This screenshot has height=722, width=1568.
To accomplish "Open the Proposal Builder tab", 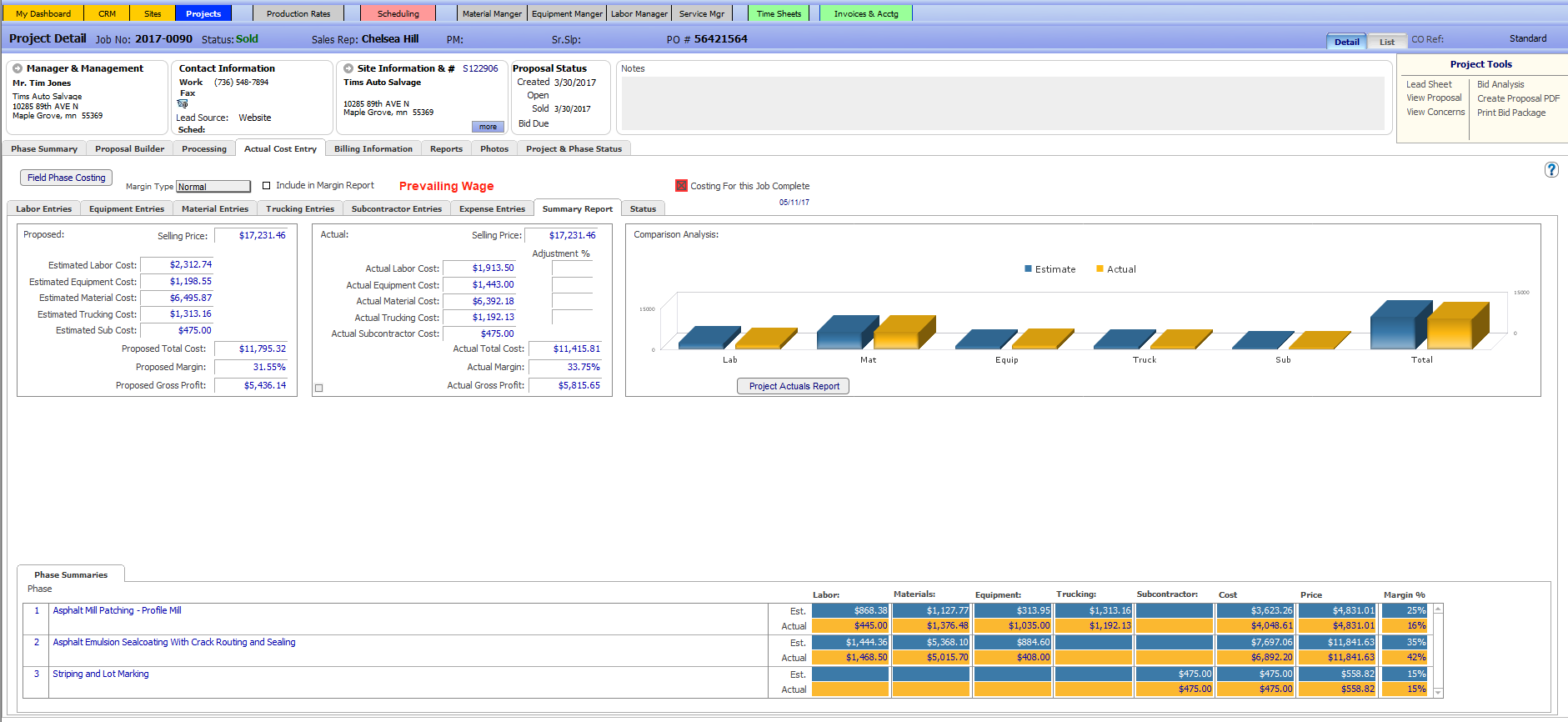I will 130,148.
